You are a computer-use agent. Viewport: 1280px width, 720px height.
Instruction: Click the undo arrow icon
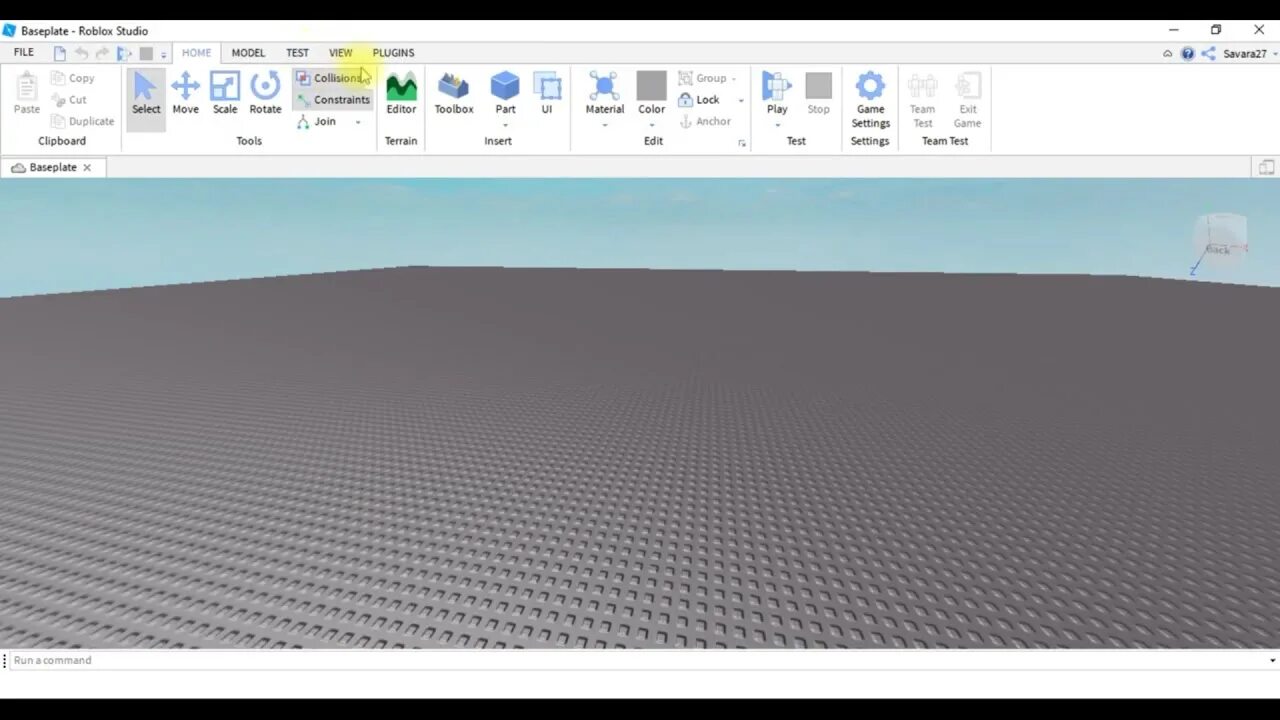(x=81, y=53)
